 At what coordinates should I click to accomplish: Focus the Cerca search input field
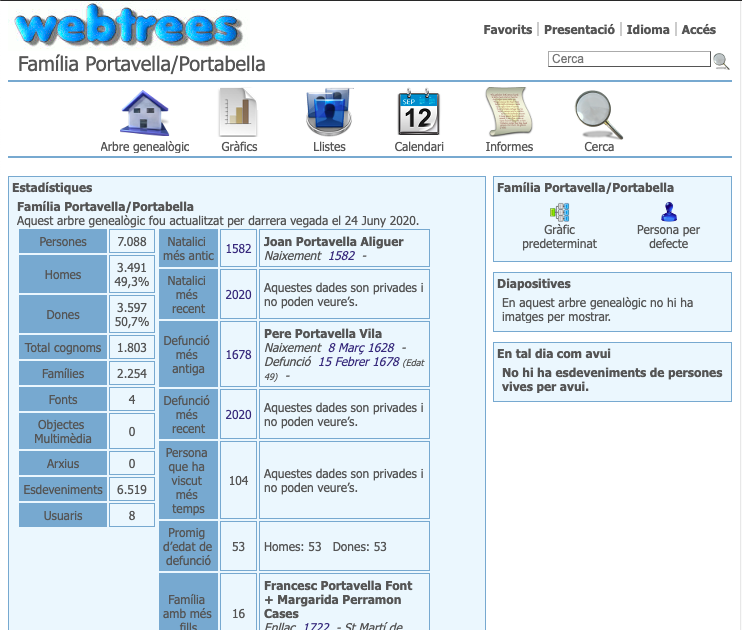[628, 59]
